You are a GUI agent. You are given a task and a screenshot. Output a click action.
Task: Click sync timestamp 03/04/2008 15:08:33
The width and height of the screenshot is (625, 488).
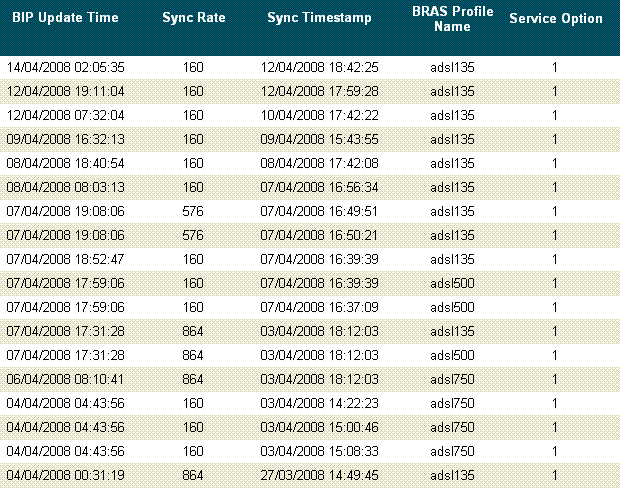319,451
